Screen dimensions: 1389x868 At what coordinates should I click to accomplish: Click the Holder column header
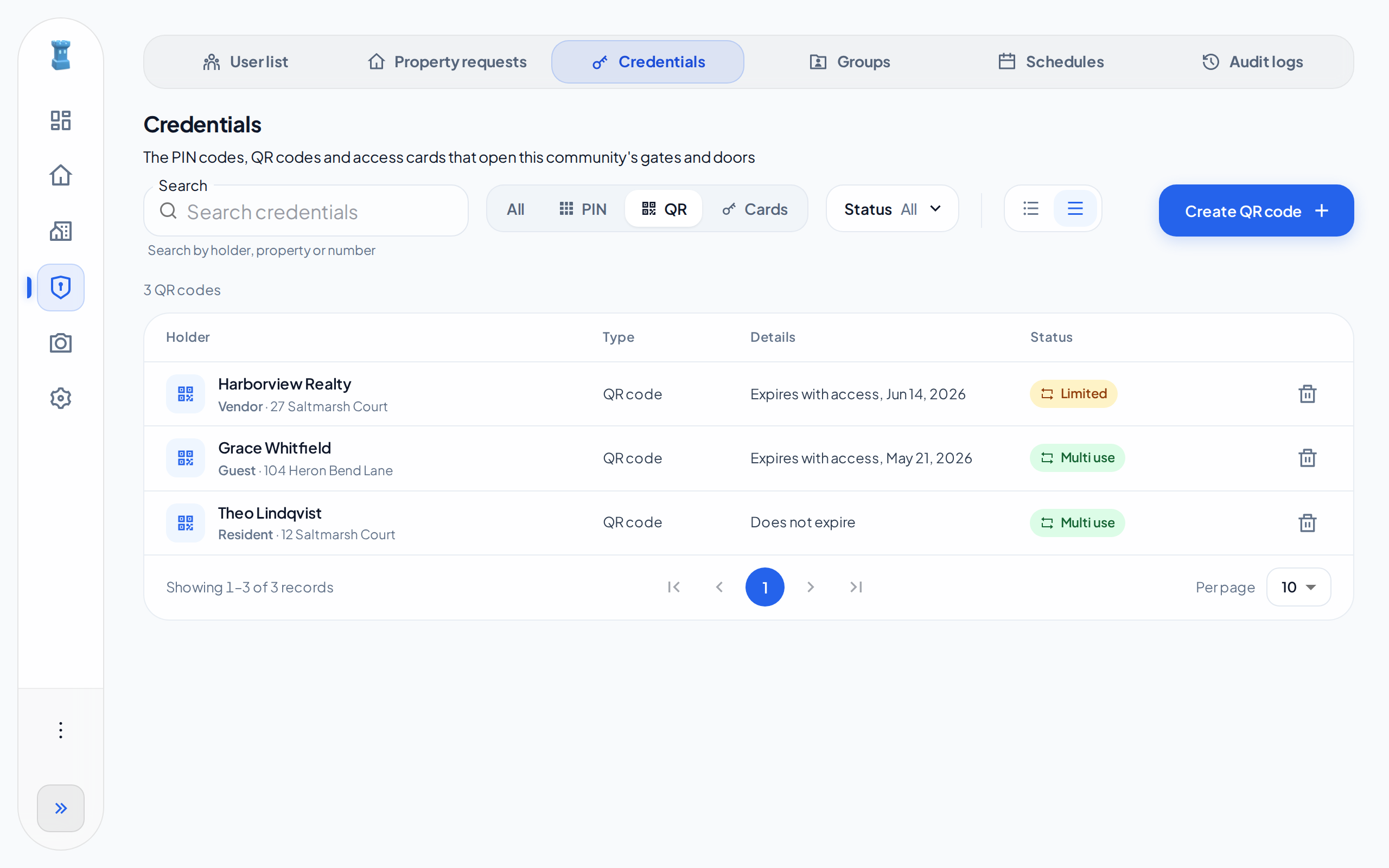(188, 337)
